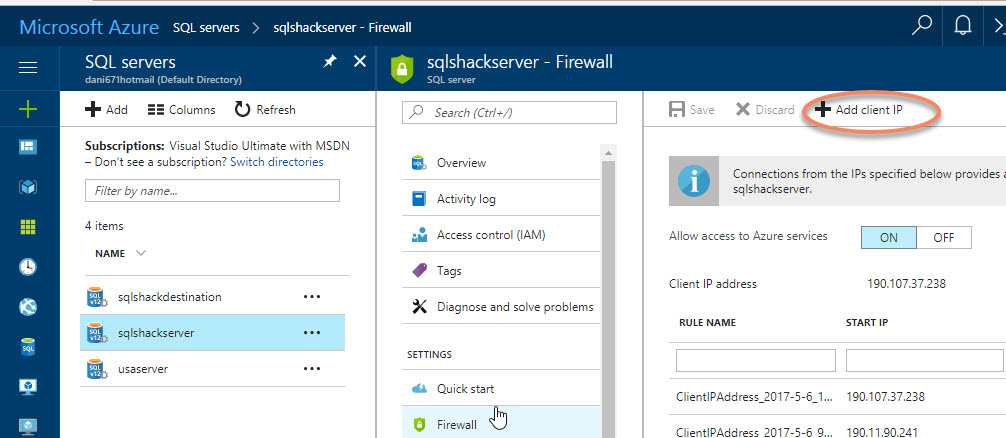Click the Filter by name field
Image resolution: width=1006 pixels, height=438 pixels.
(212, 190)
